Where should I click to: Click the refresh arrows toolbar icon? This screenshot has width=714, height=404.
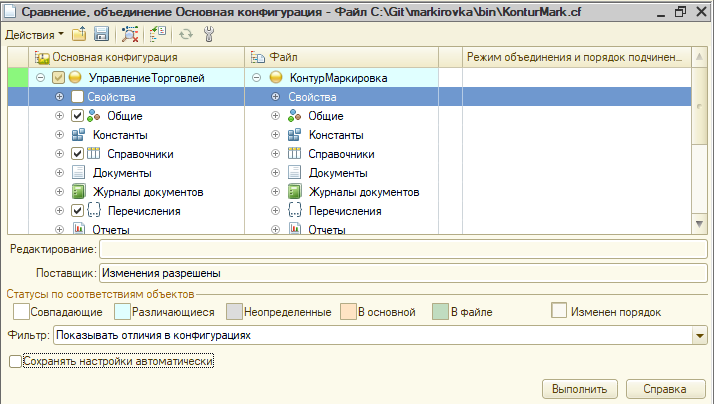[186, 34]
